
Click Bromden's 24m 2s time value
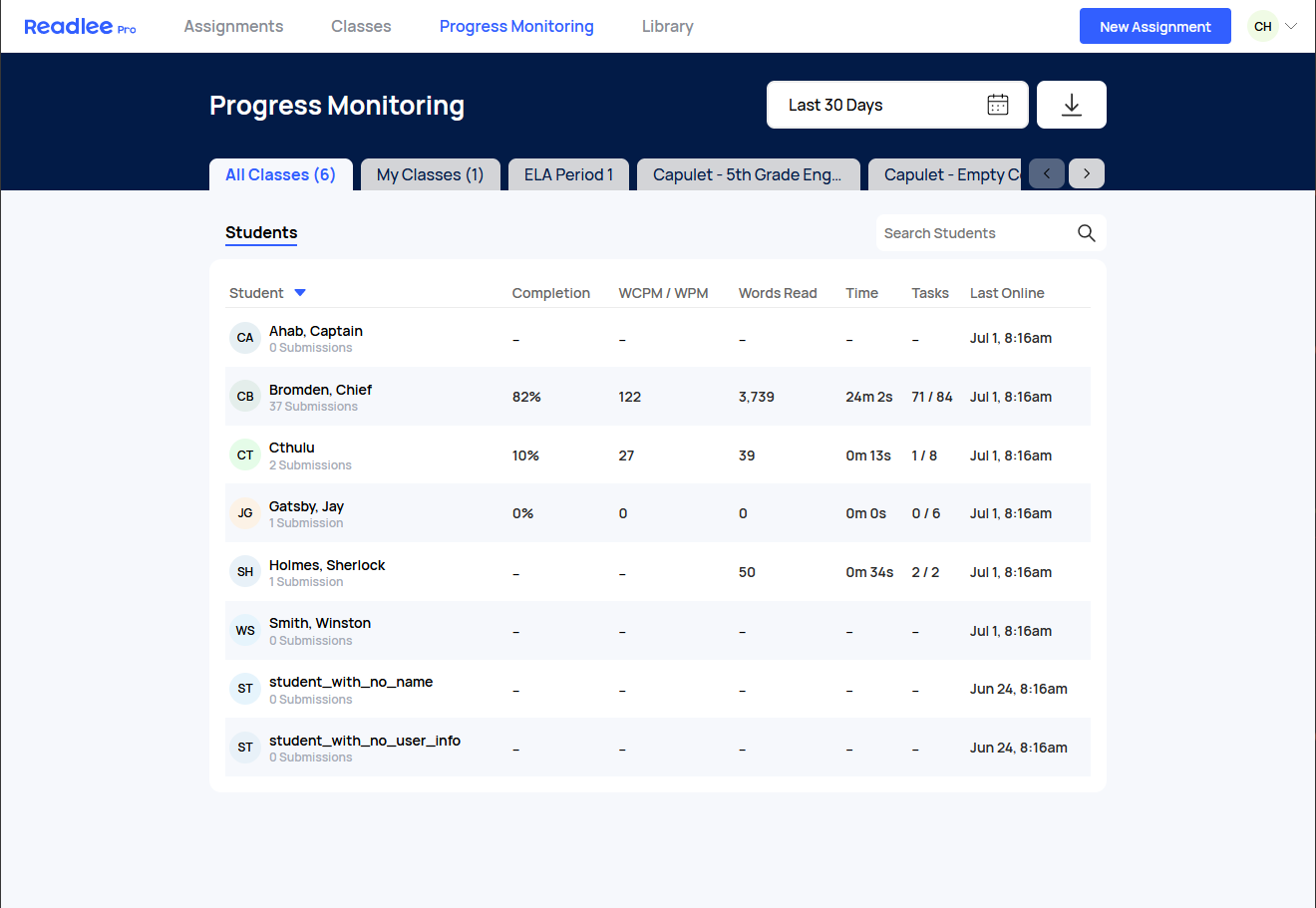pos(868,397)
